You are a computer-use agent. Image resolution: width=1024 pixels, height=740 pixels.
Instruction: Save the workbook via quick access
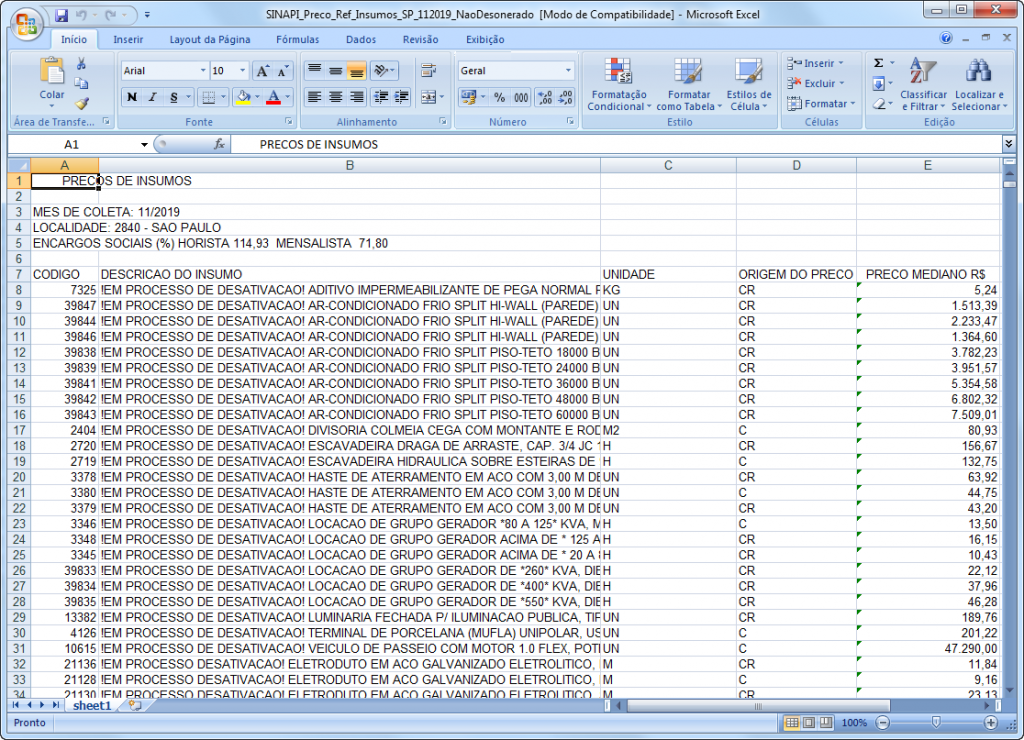61,14
